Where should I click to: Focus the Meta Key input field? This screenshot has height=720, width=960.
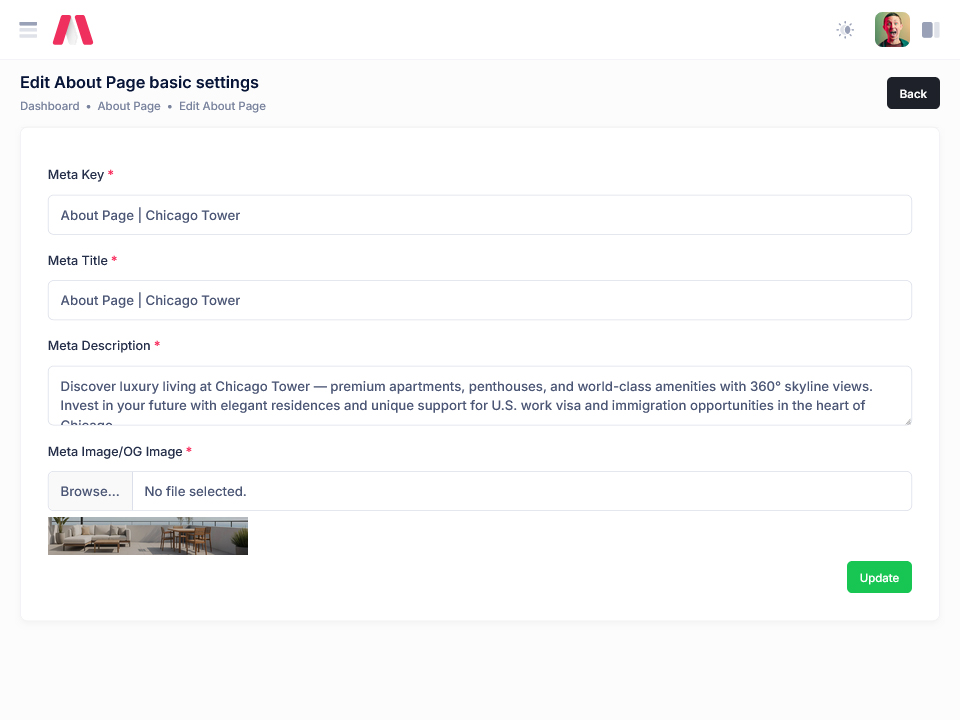pyautogui.click(x=480, y=215)
